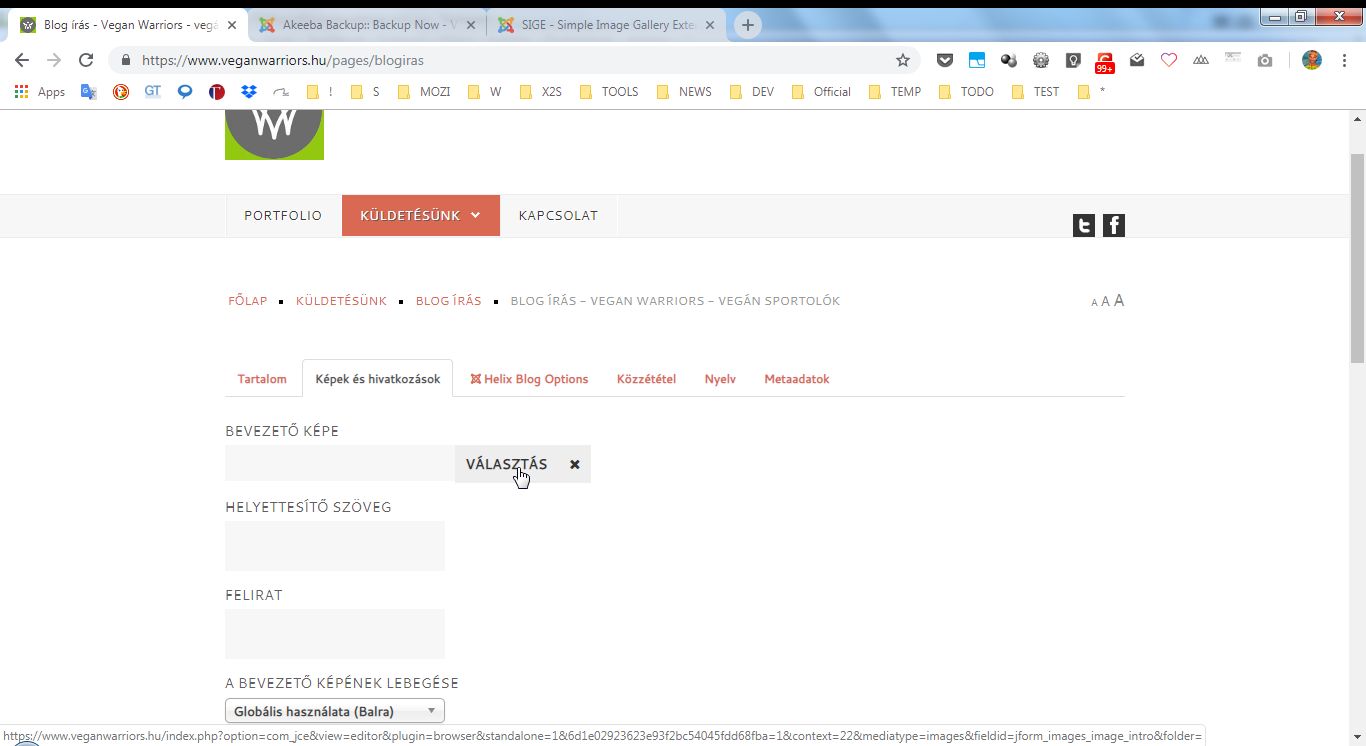Click the camera screenshot extension icon
This screenshot has height=746, width=1366.
1265,60
